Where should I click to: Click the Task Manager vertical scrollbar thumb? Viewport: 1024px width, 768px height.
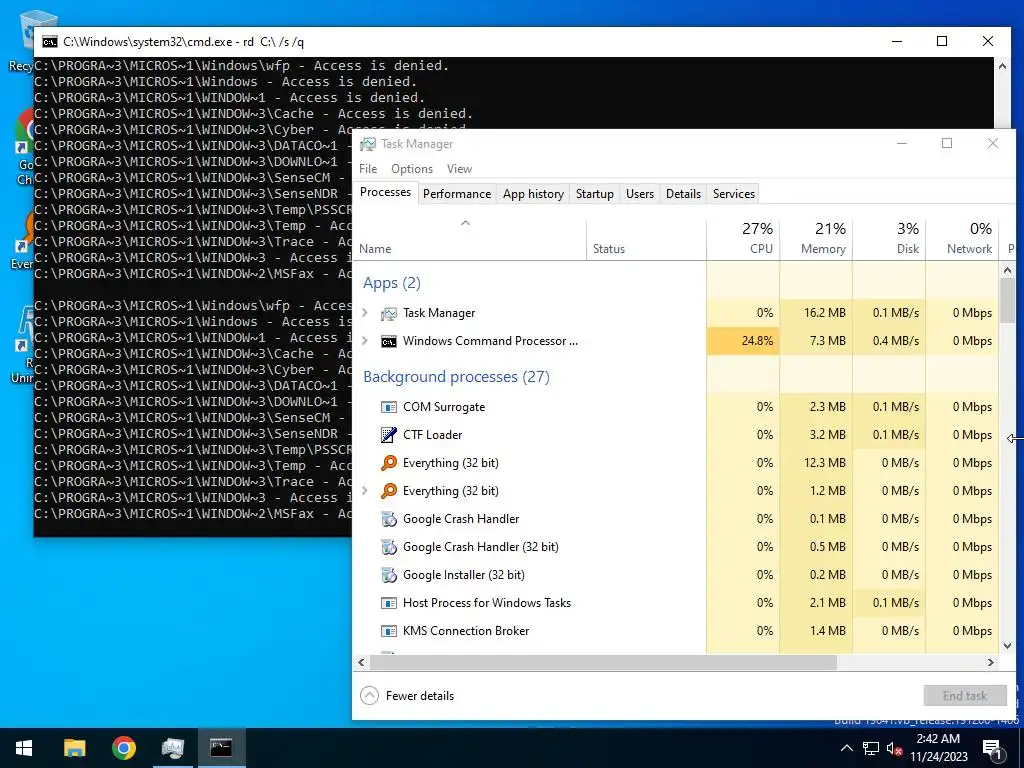(x=1008, y=300)
